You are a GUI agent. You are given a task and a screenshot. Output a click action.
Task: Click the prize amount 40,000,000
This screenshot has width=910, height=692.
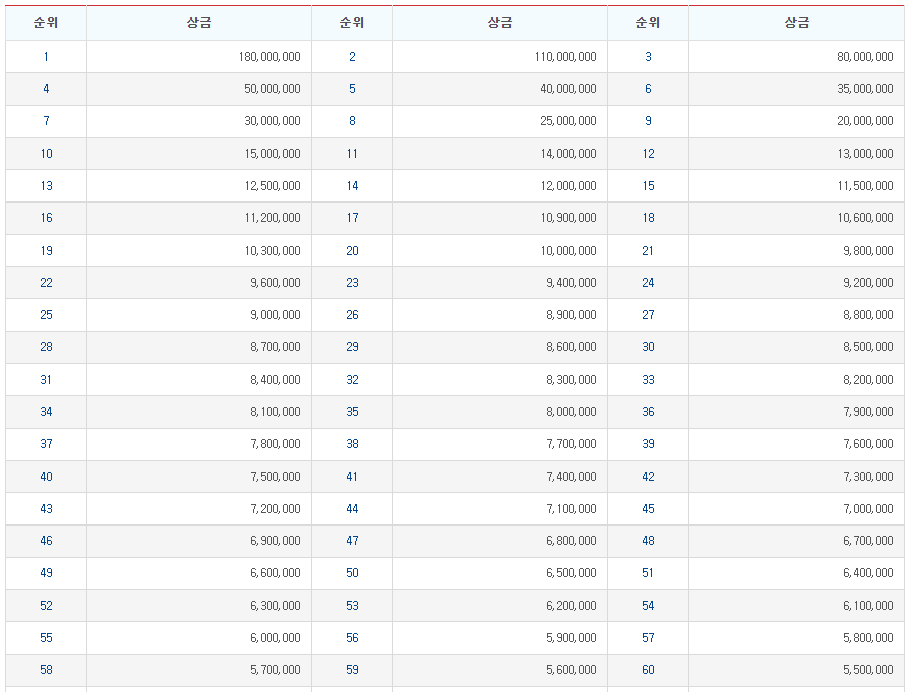[x=568, y=89]
